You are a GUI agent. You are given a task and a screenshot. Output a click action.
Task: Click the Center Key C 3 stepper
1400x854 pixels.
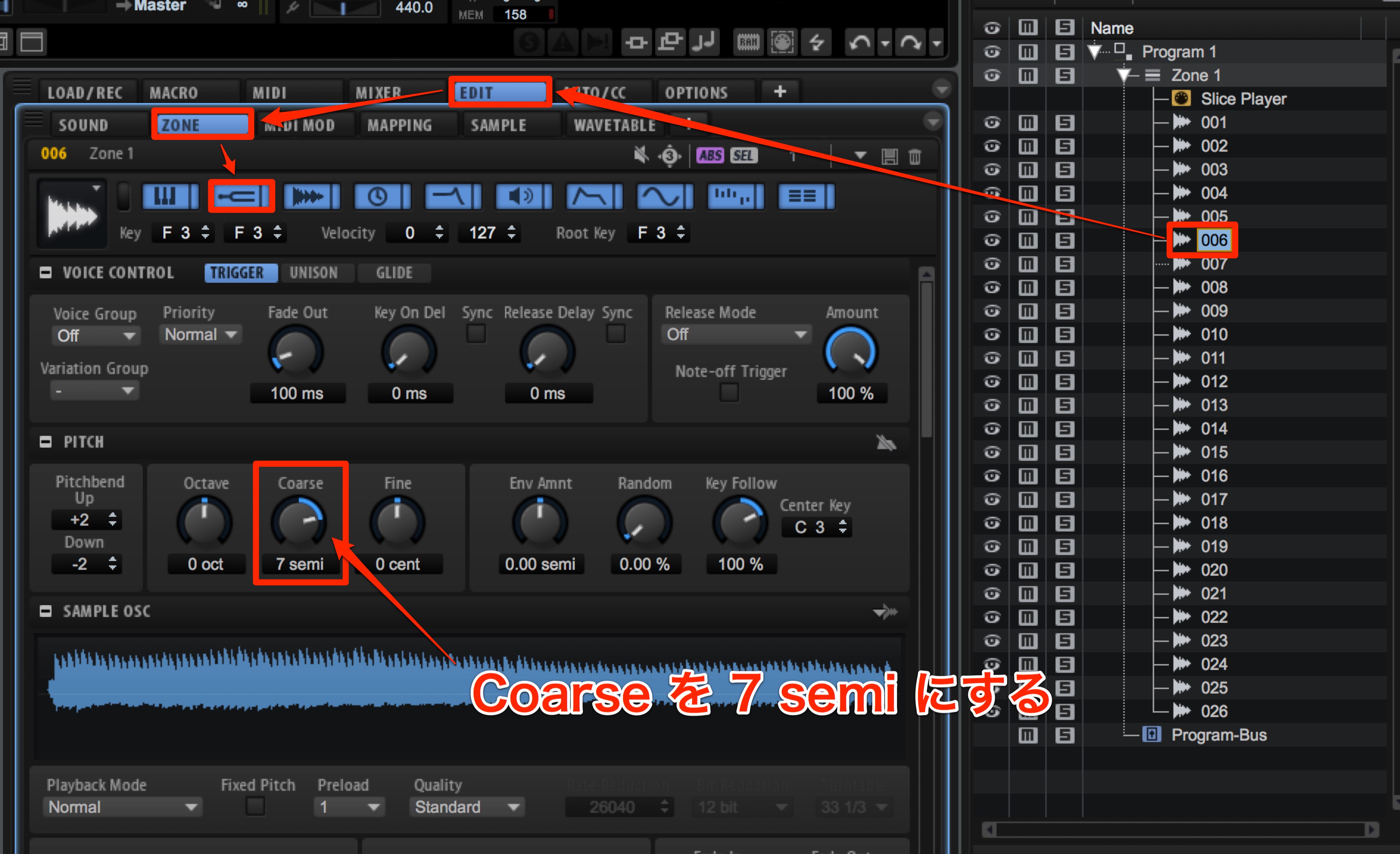[x=816, y=527]
